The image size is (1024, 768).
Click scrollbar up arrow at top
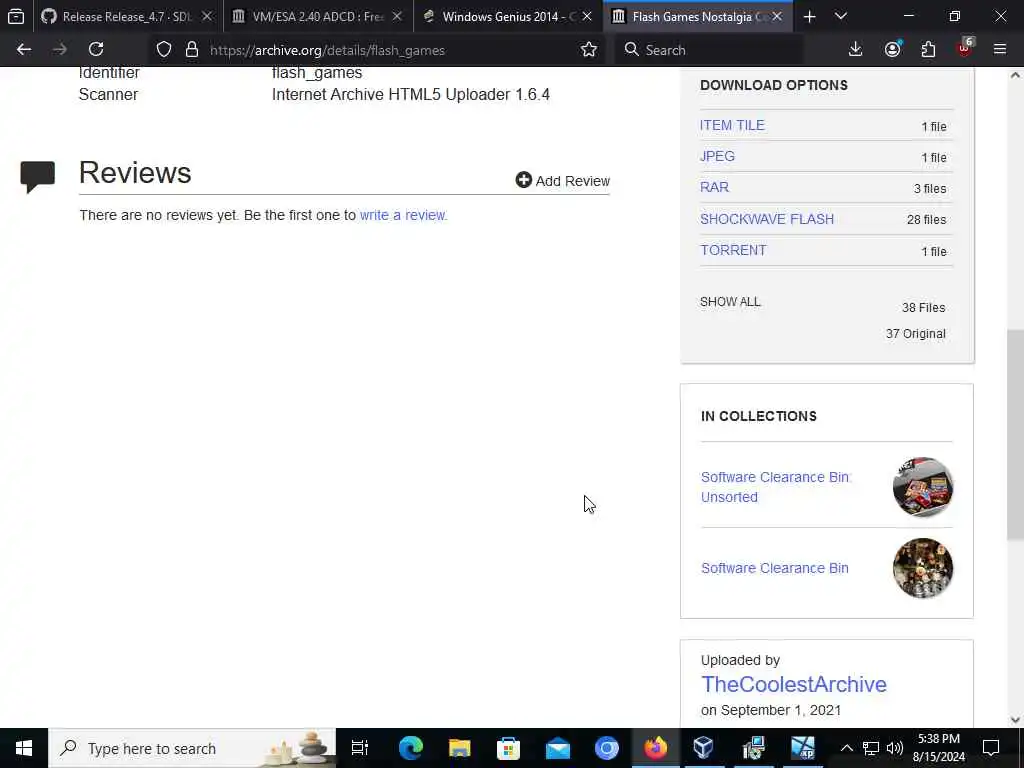[x=1015, y=76]
